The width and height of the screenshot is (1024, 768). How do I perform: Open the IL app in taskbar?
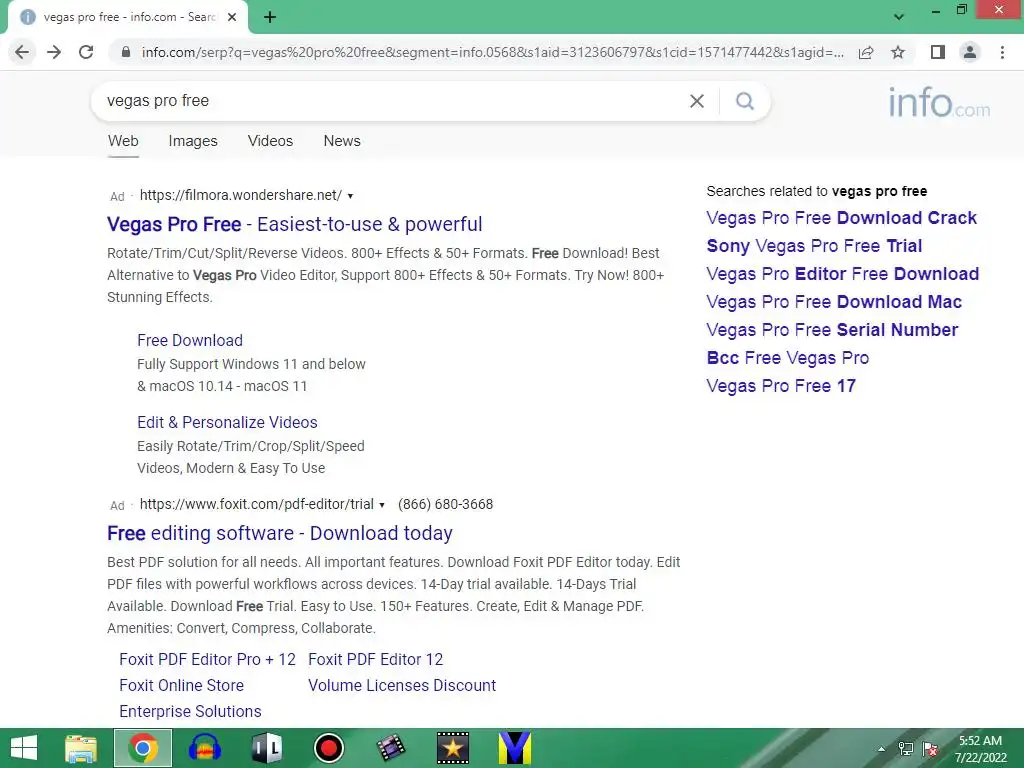[266, 748]
